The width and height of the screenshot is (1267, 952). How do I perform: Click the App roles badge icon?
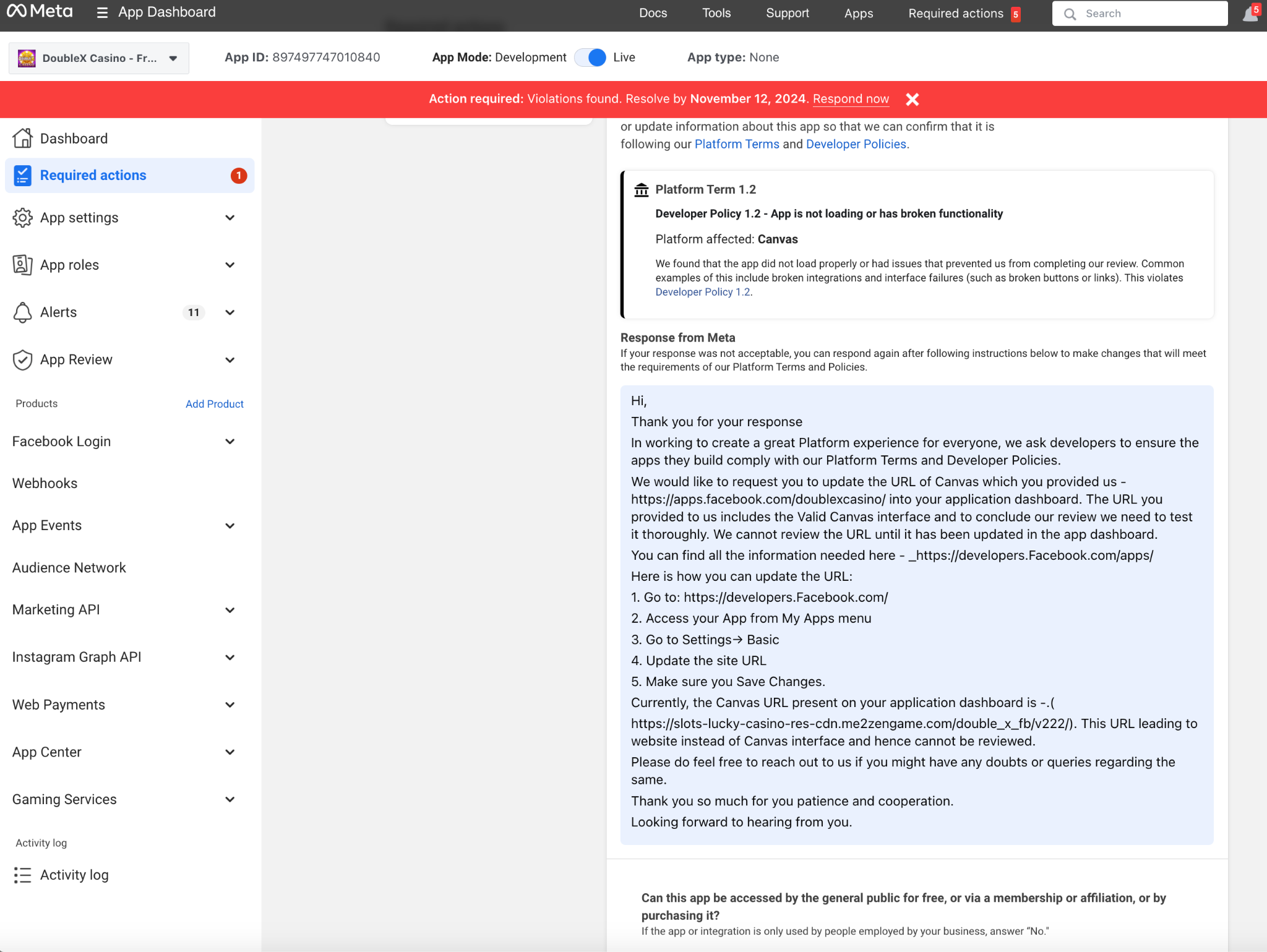[x=22, y=265]
